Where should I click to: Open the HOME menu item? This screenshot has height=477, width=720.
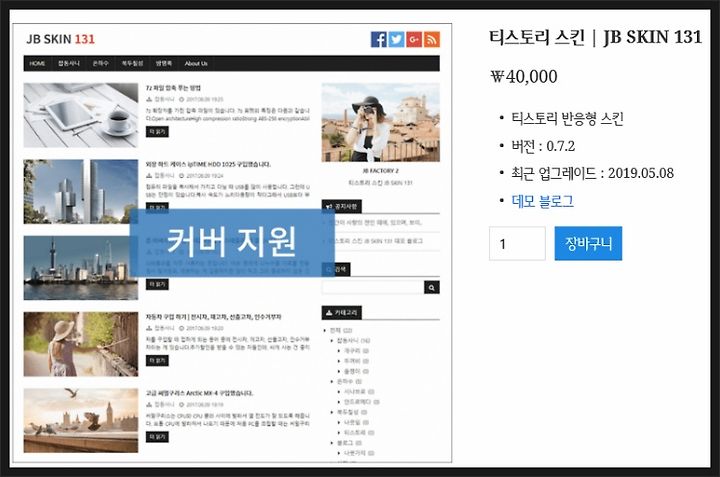point(37,63)
